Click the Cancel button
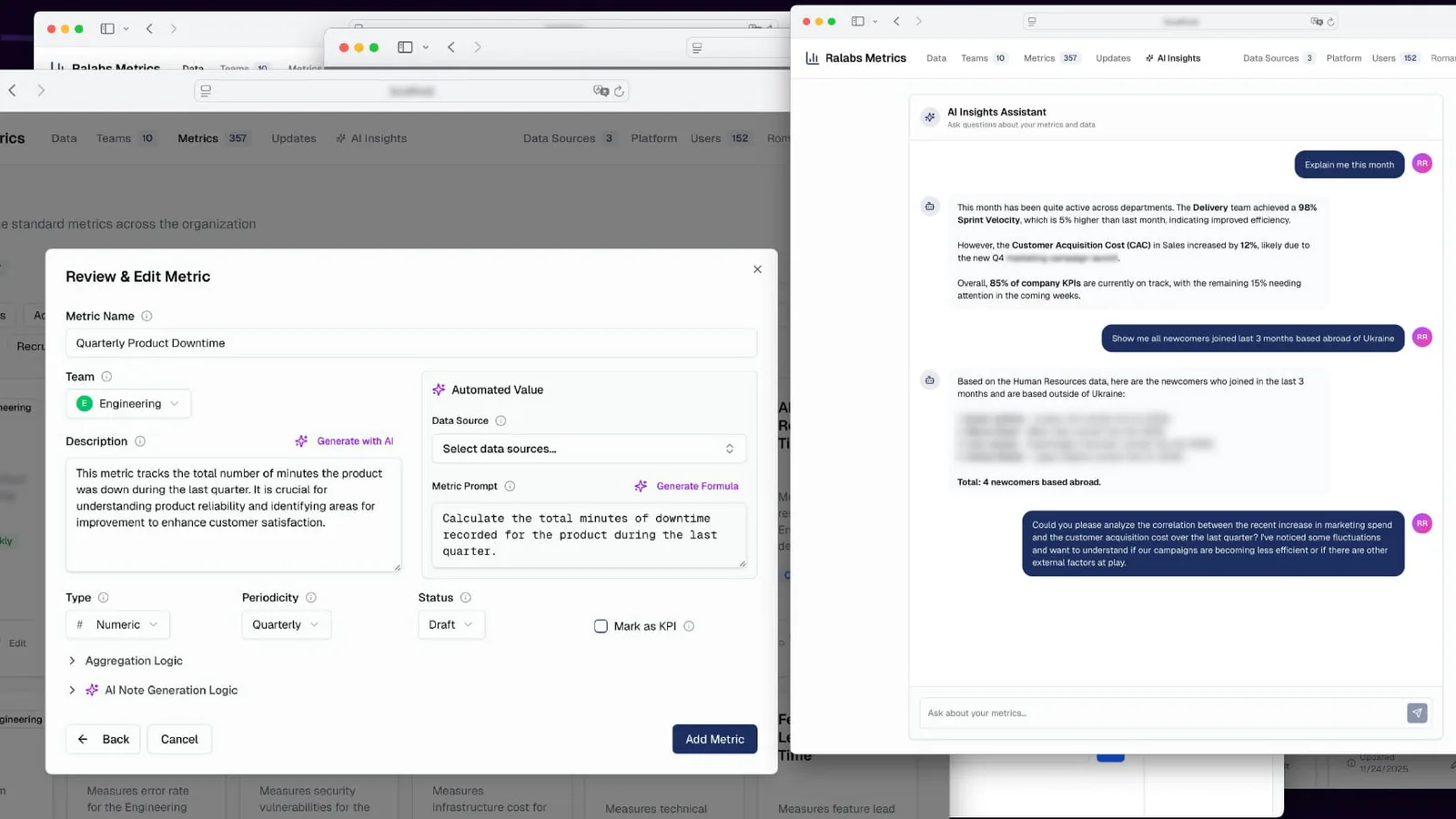1456x819 pixels. coord(179,739)
